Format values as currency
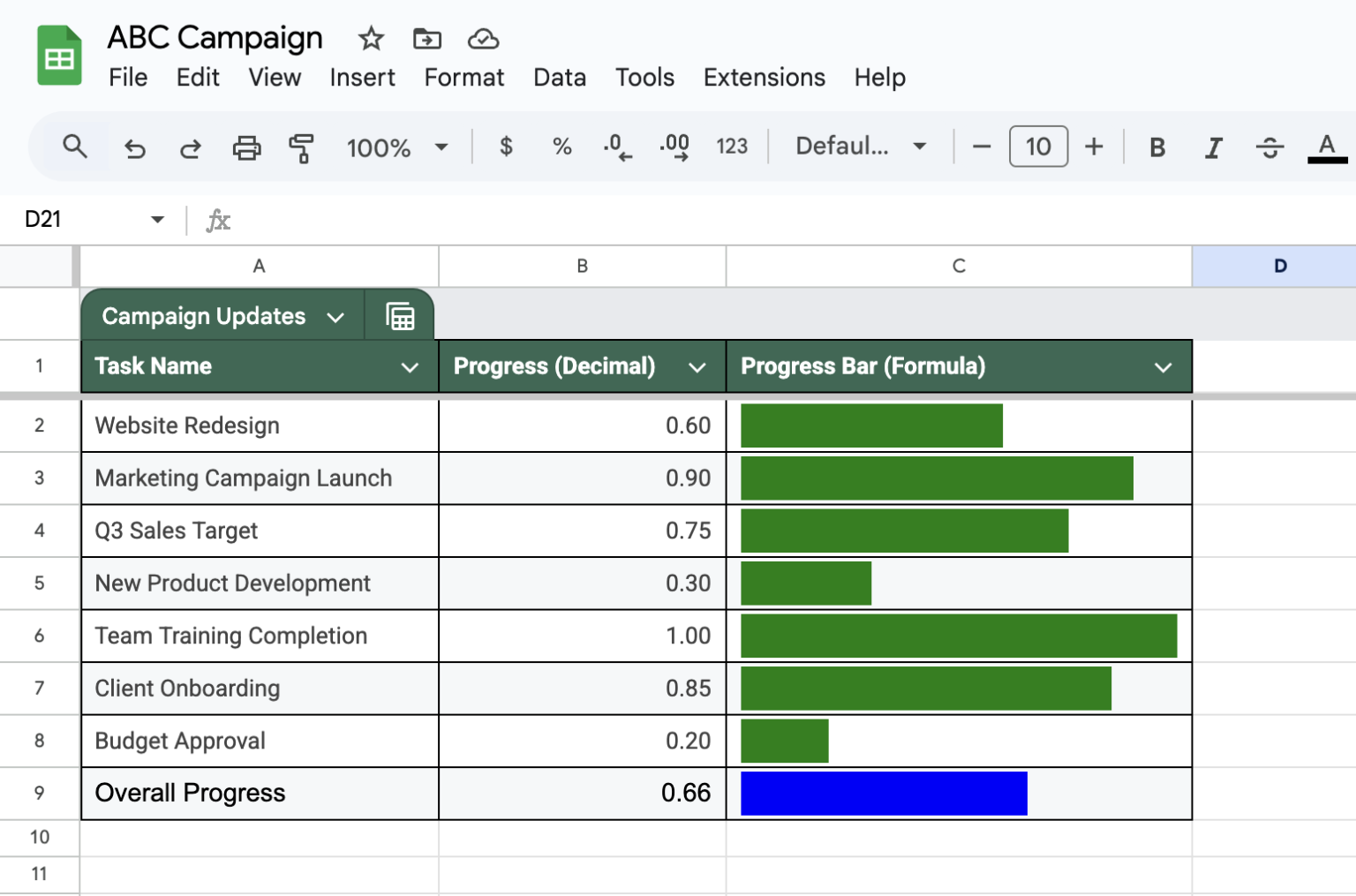Image resolution: width=1356 pixels, height=896 pixels. [506, 147]
